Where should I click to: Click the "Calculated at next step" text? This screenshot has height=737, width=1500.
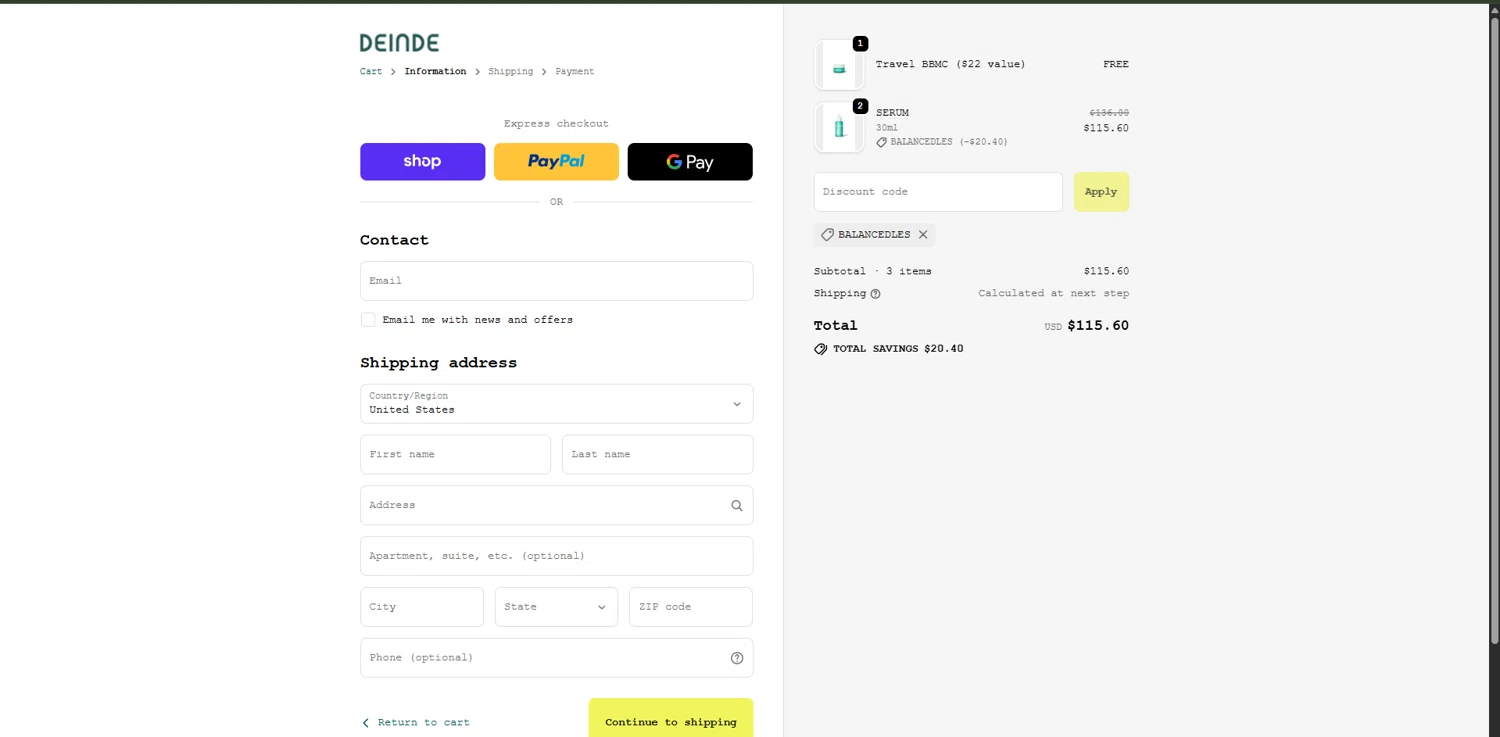click(x=1053, y=294)
